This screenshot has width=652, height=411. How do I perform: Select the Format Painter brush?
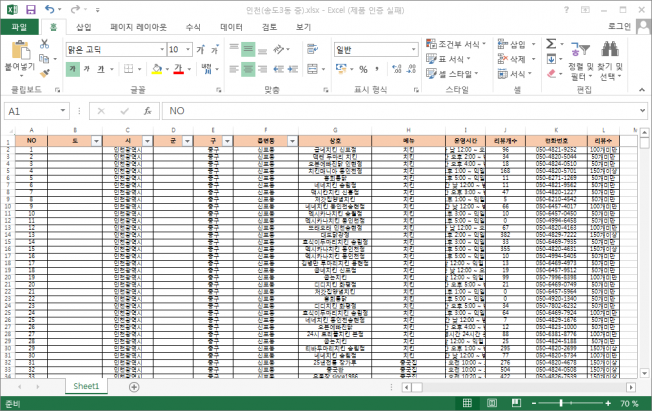[x=44, y=73]
